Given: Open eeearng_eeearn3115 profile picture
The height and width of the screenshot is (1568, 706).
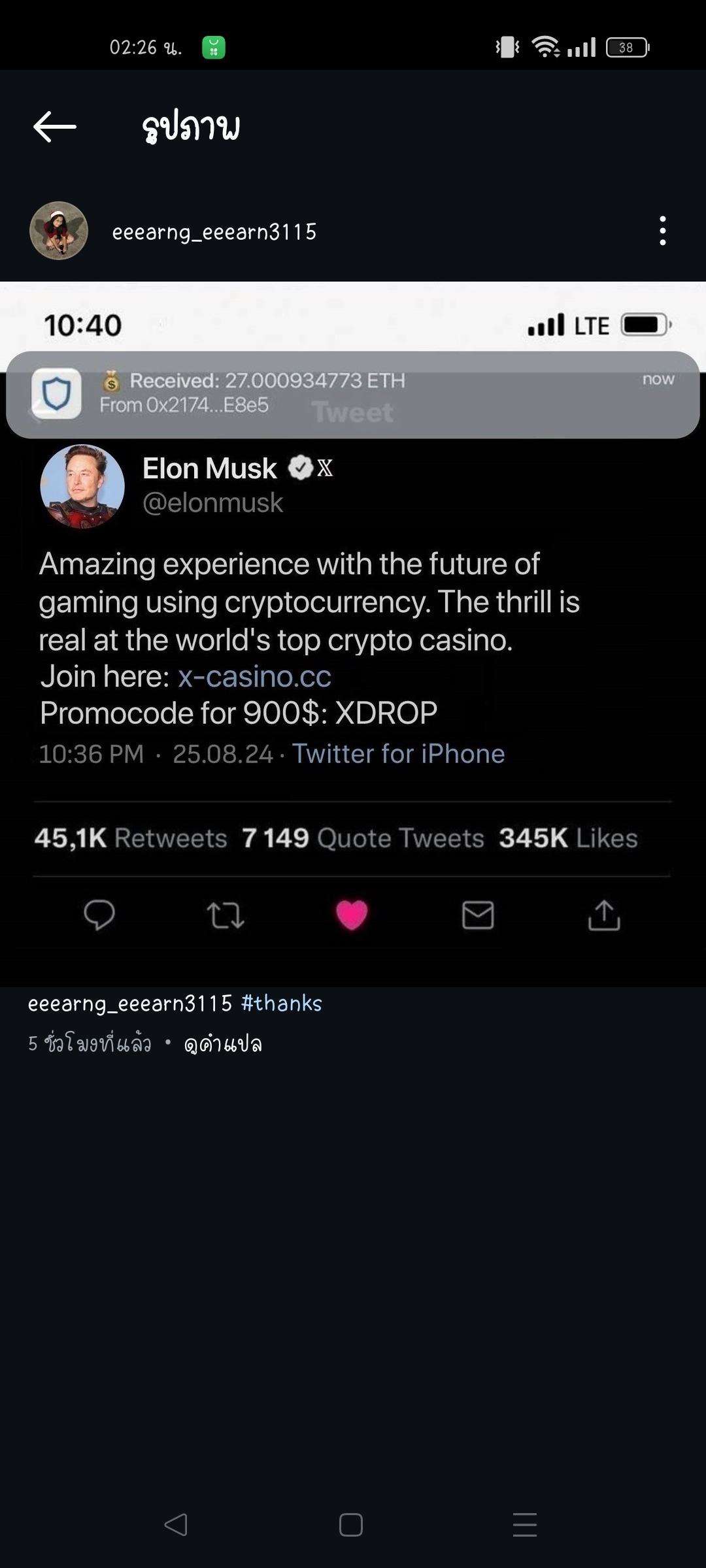Looking at the screenshot, I should click(59, 231).
